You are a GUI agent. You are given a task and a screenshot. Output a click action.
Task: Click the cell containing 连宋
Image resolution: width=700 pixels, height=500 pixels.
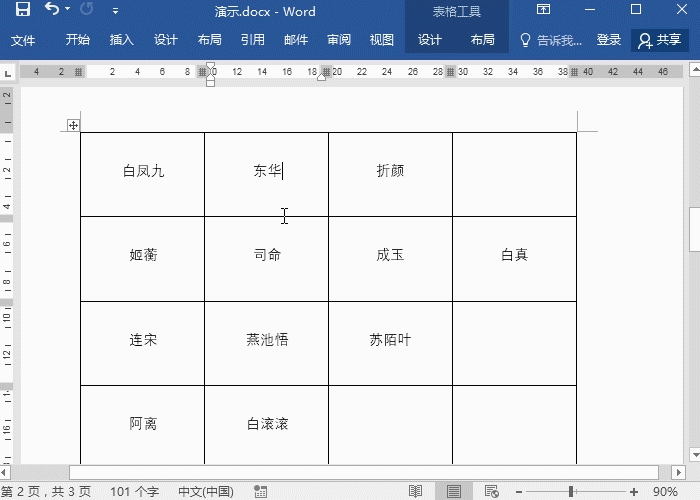[x=142, y=343]
